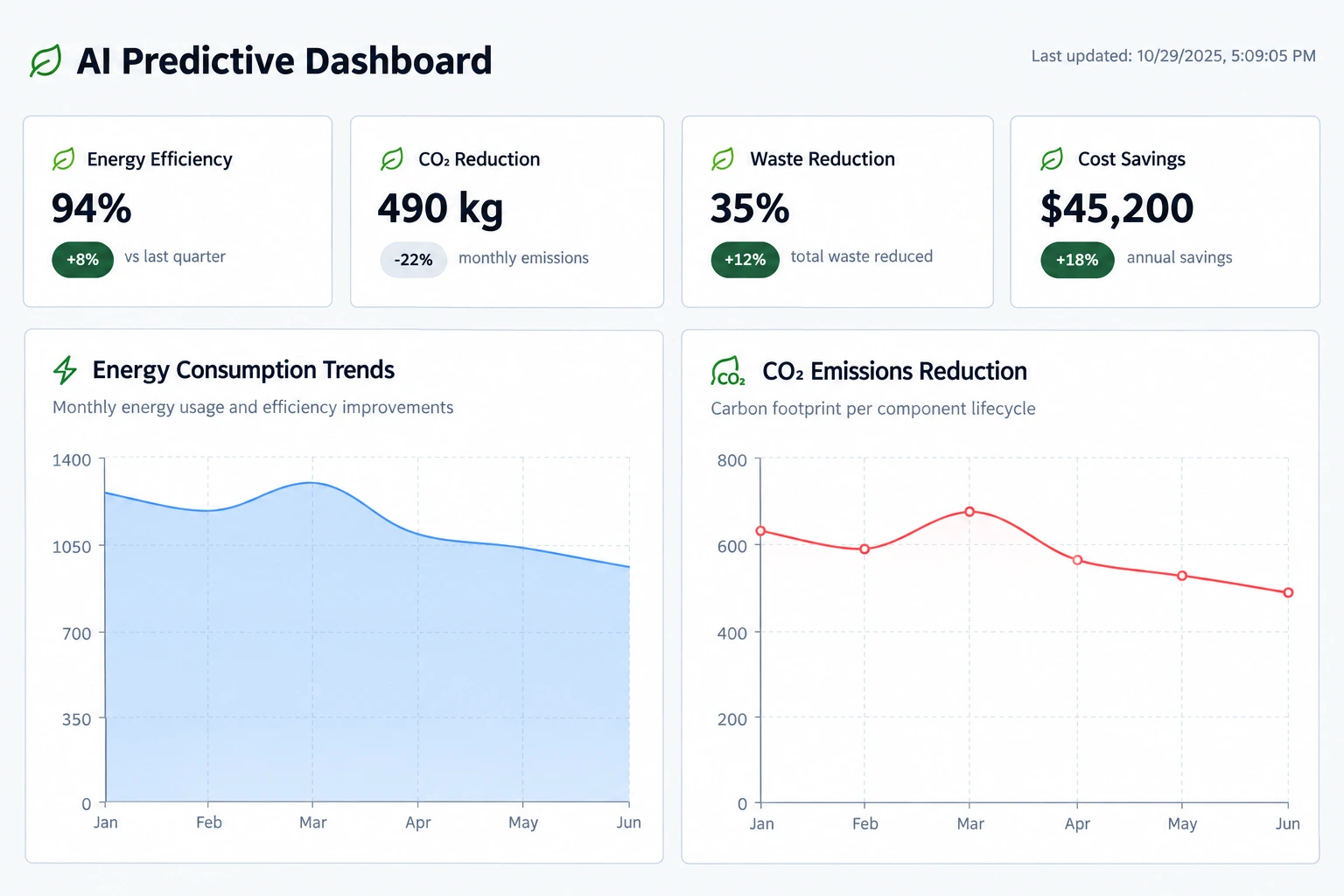1344x896 pixels.
Task: Click the Jan data point on CO₂ chart
Action: point(760,531)
